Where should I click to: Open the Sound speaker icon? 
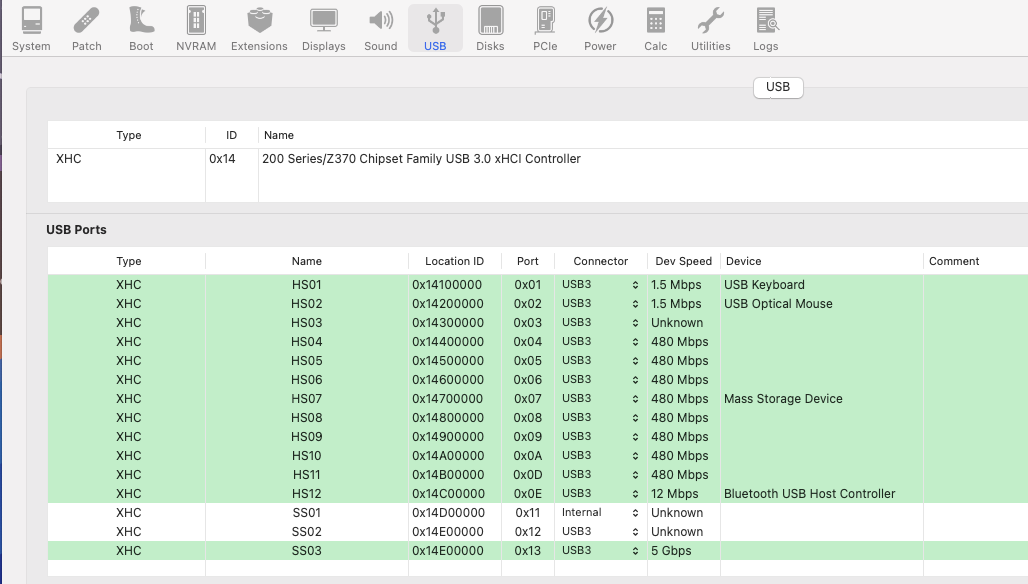click(x=381, y=28)
